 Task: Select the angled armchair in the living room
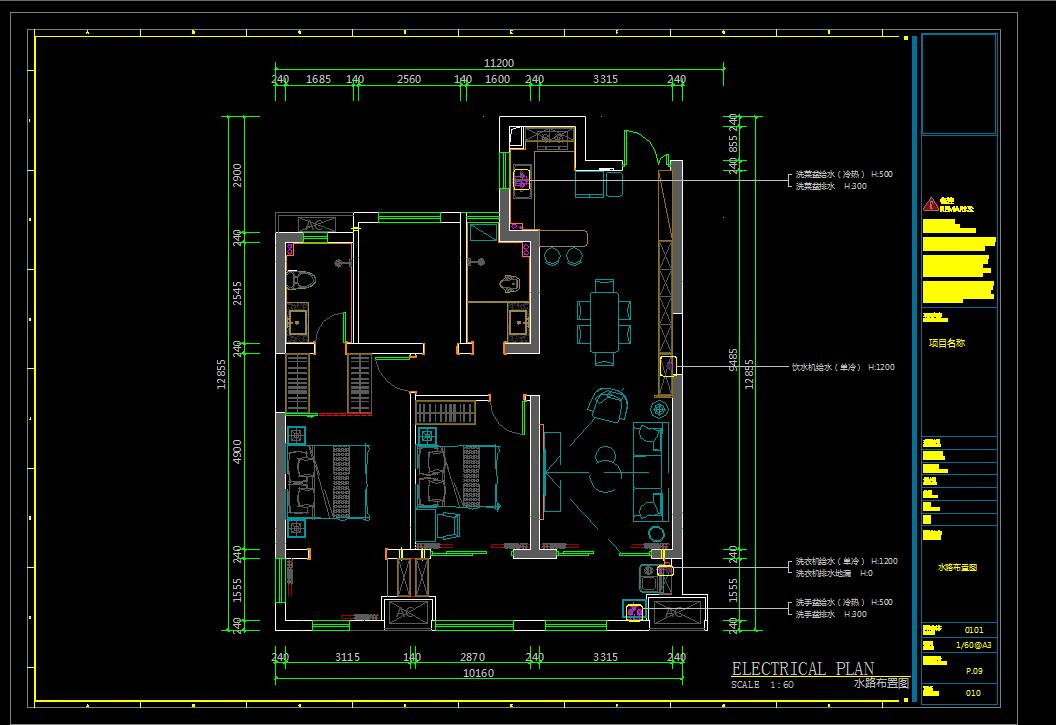point(607,405)
